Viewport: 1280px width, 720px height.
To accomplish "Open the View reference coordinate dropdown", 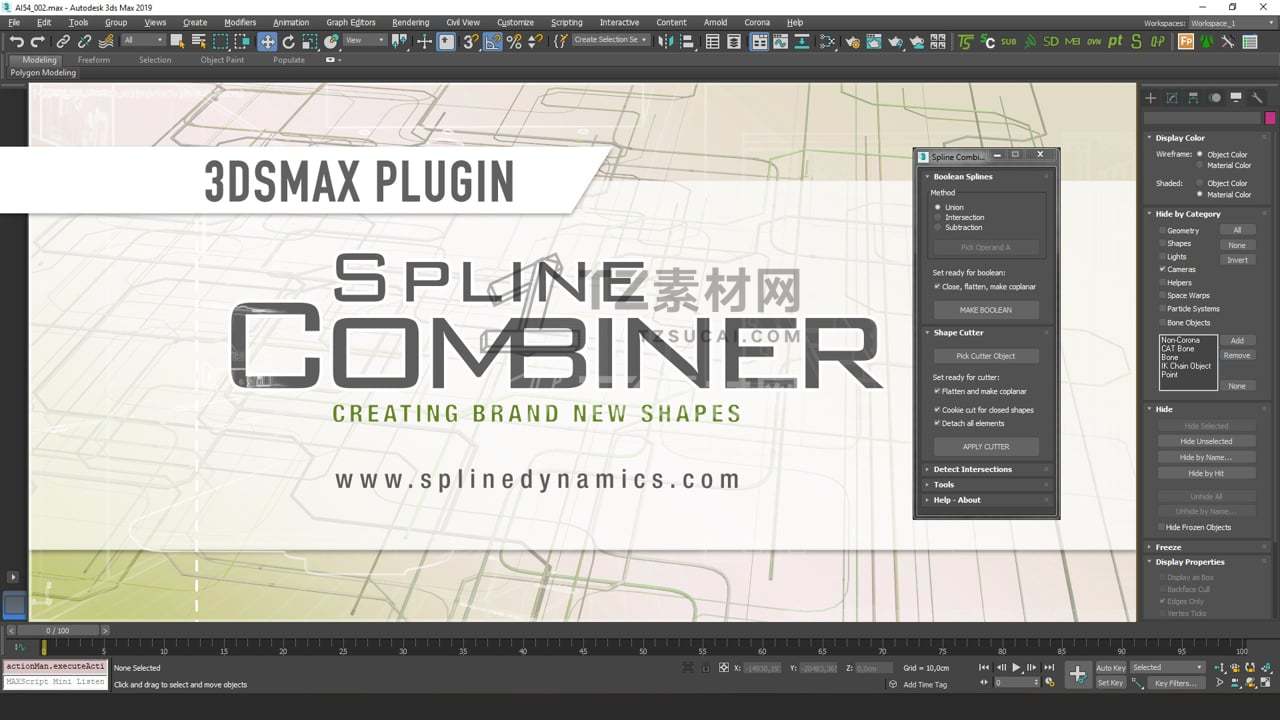I will tap(365, 41).
